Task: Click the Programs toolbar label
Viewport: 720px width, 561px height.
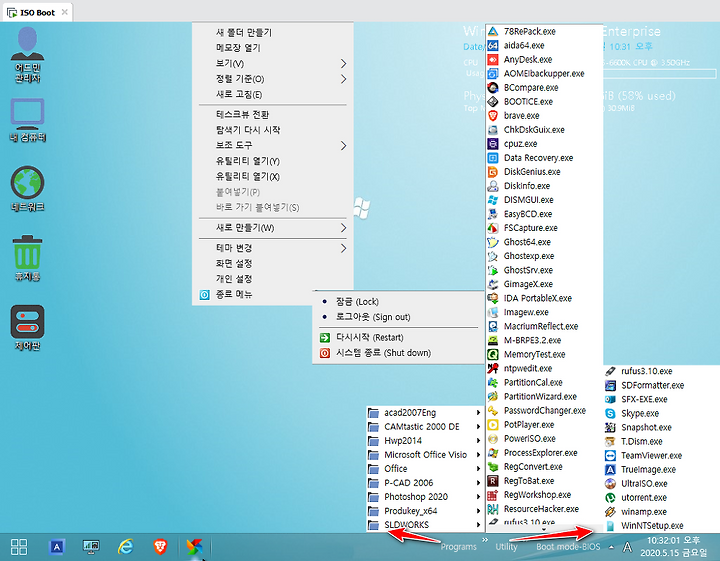Action: pos(458,547)
